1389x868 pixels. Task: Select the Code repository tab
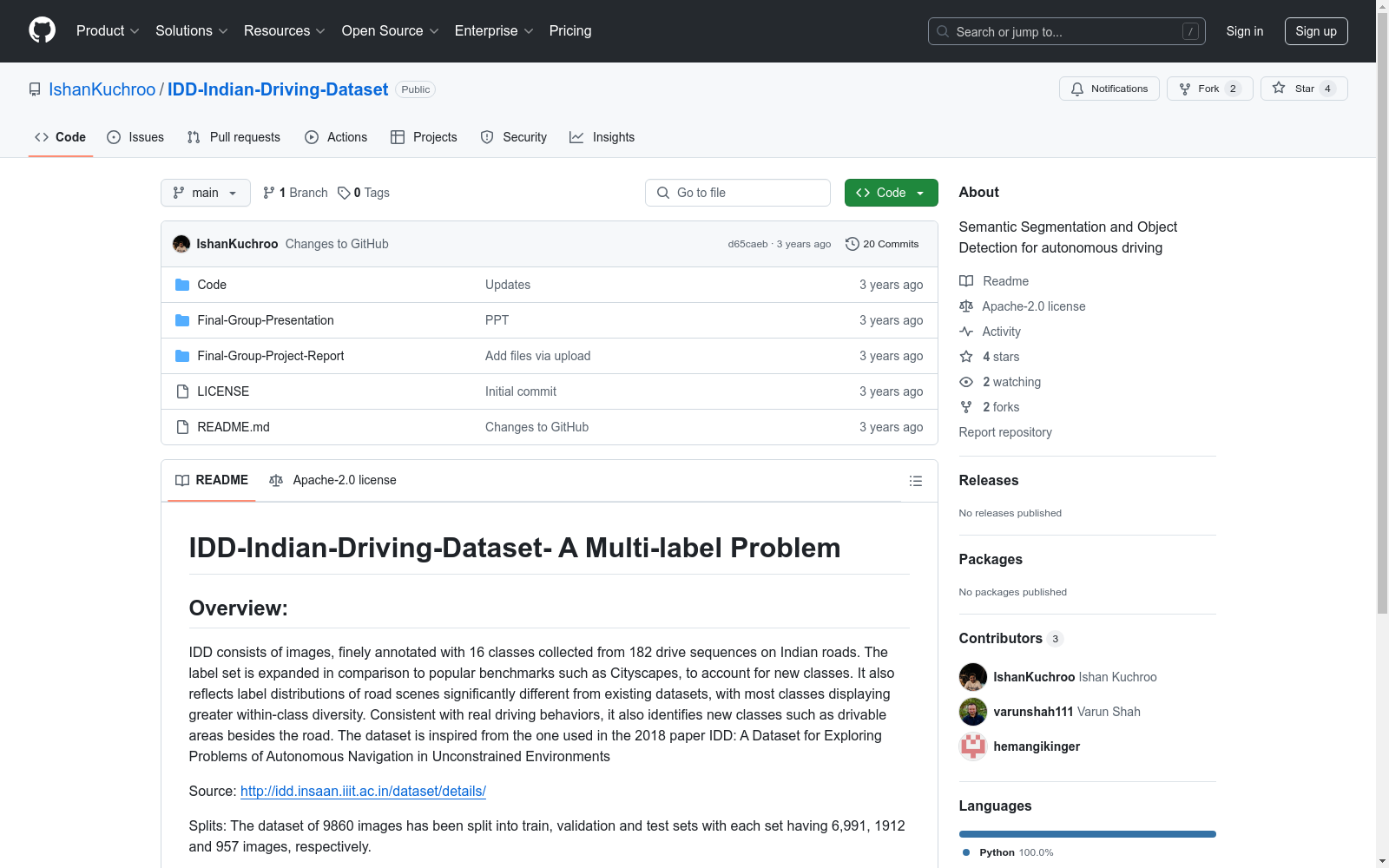(61, 137)
